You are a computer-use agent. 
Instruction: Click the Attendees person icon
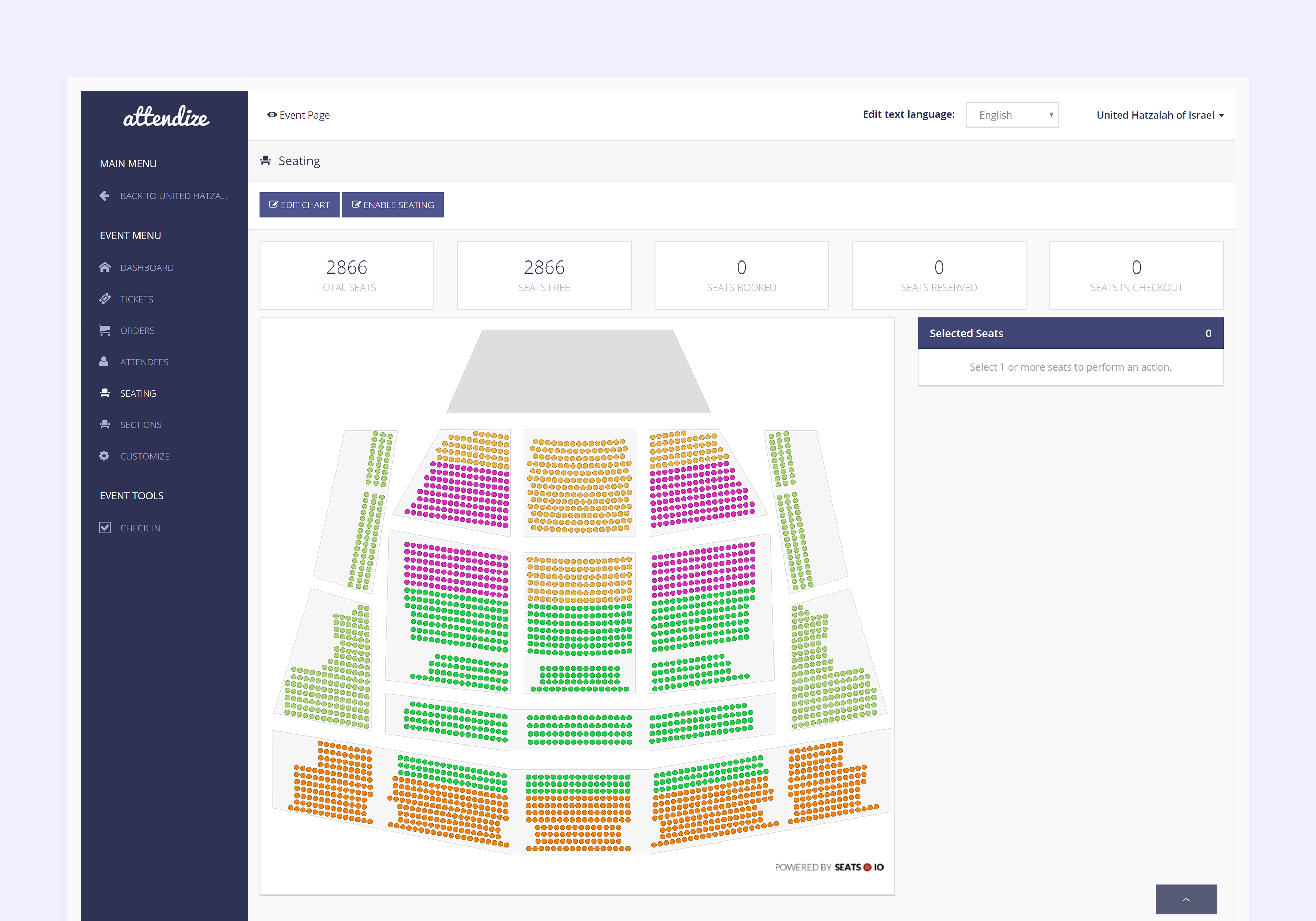[x=104, y=362]
